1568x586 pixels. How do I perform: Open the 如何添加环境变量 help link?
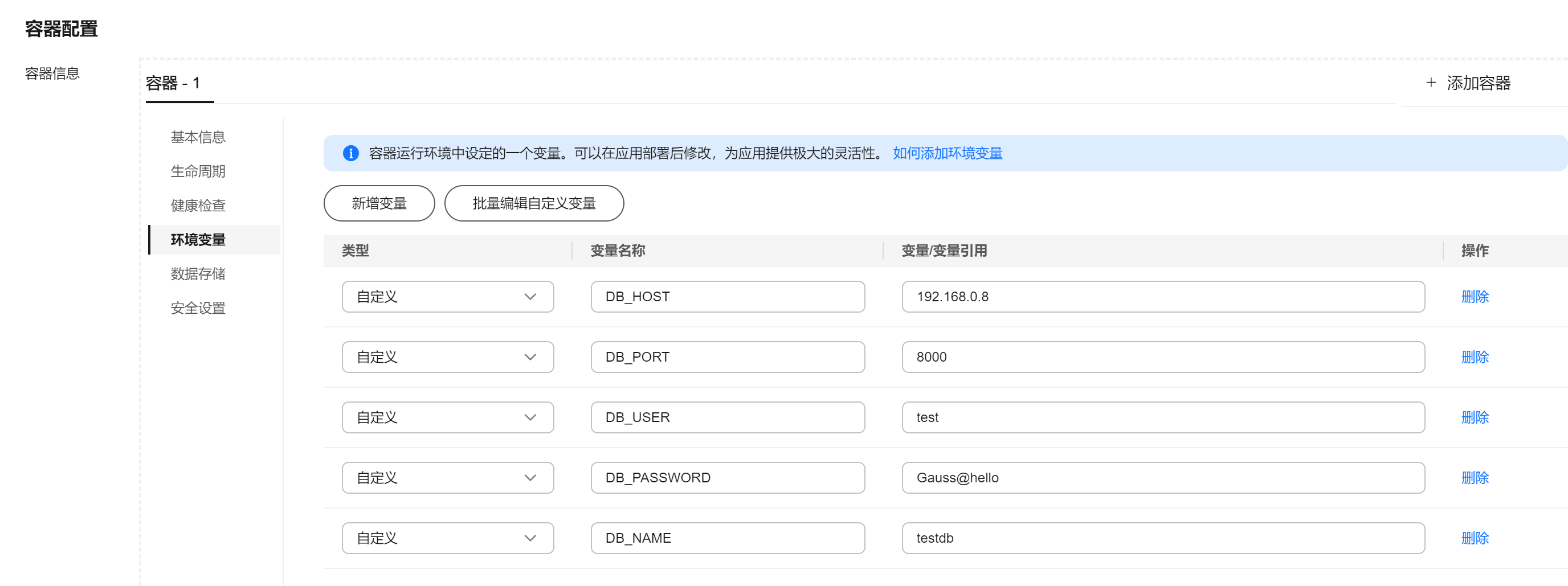point(947,153)
